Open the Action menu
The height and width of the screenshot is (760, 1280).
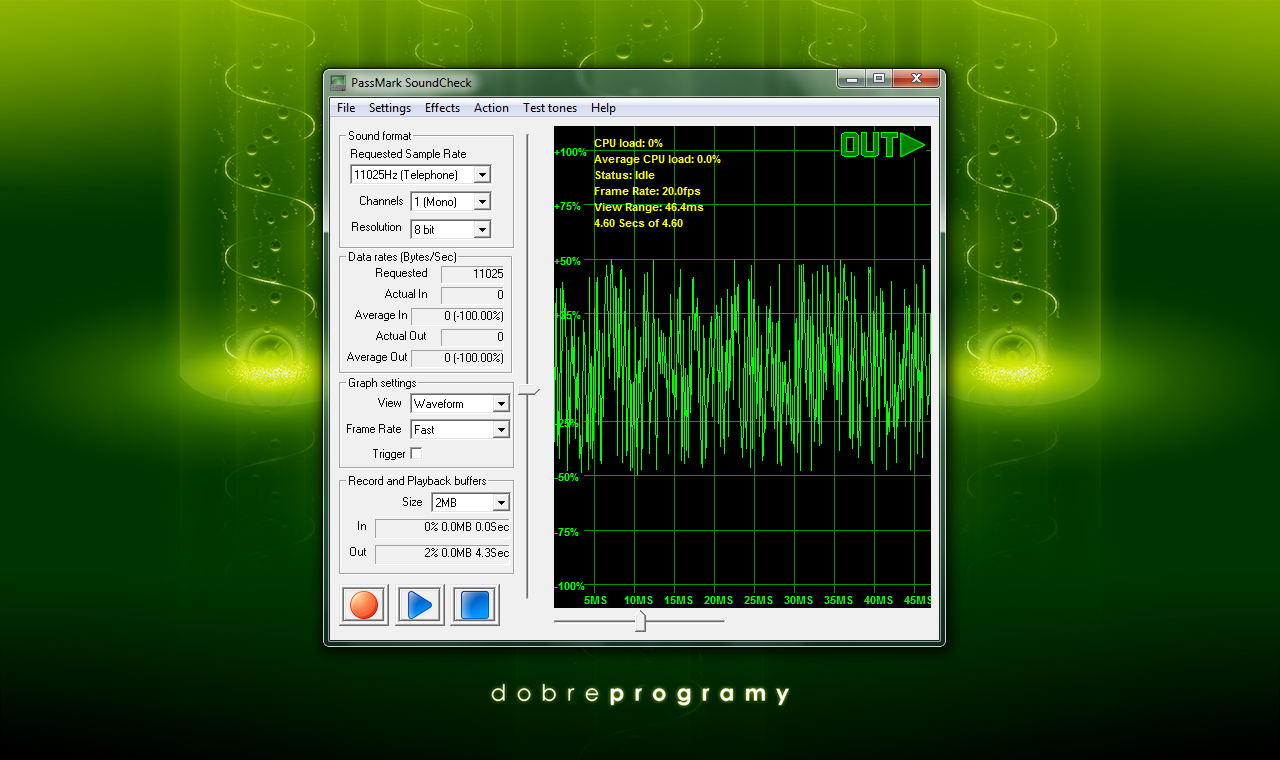(491, 108)
